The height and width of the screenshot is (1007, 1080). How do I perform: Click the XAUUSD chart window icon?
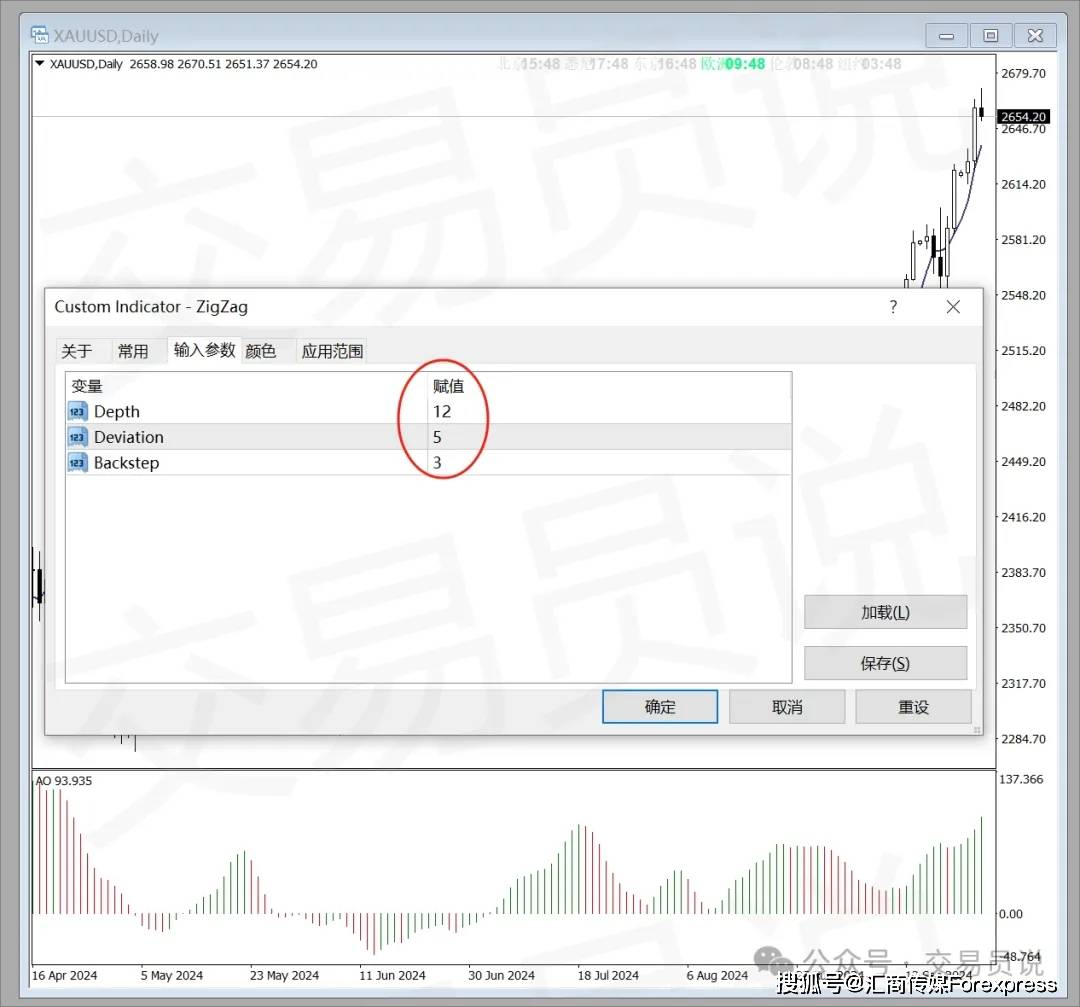click(40, 35)
